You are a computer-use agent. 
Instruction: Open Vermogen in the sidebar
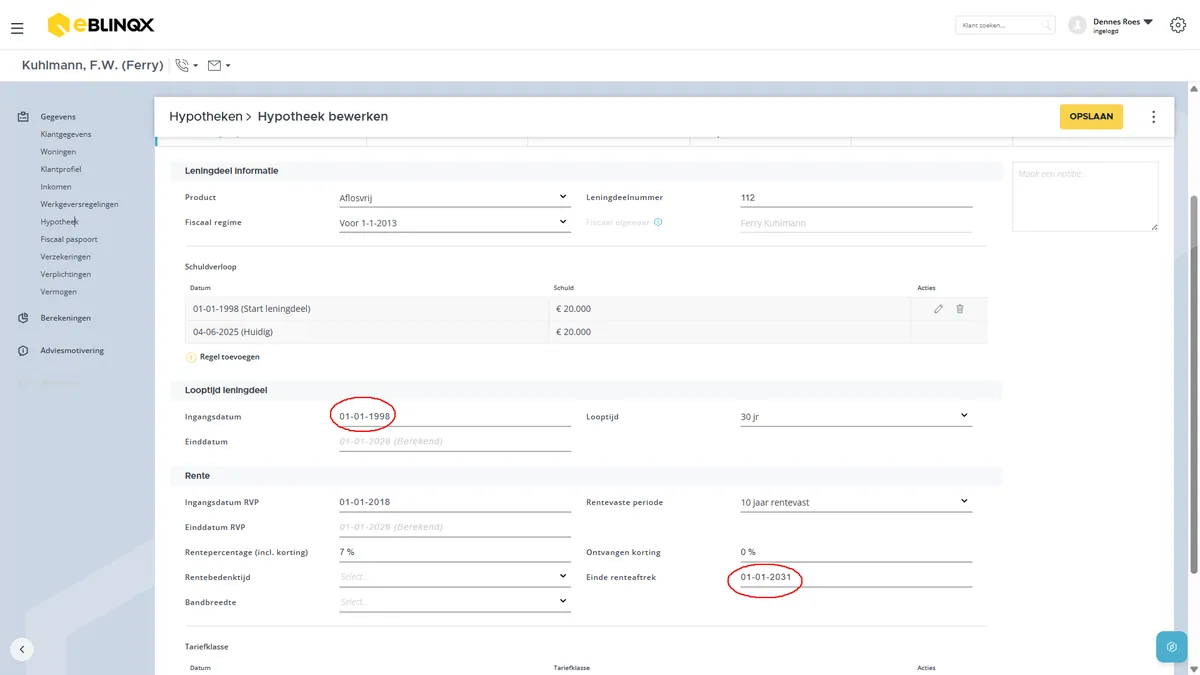click(59, 292)
